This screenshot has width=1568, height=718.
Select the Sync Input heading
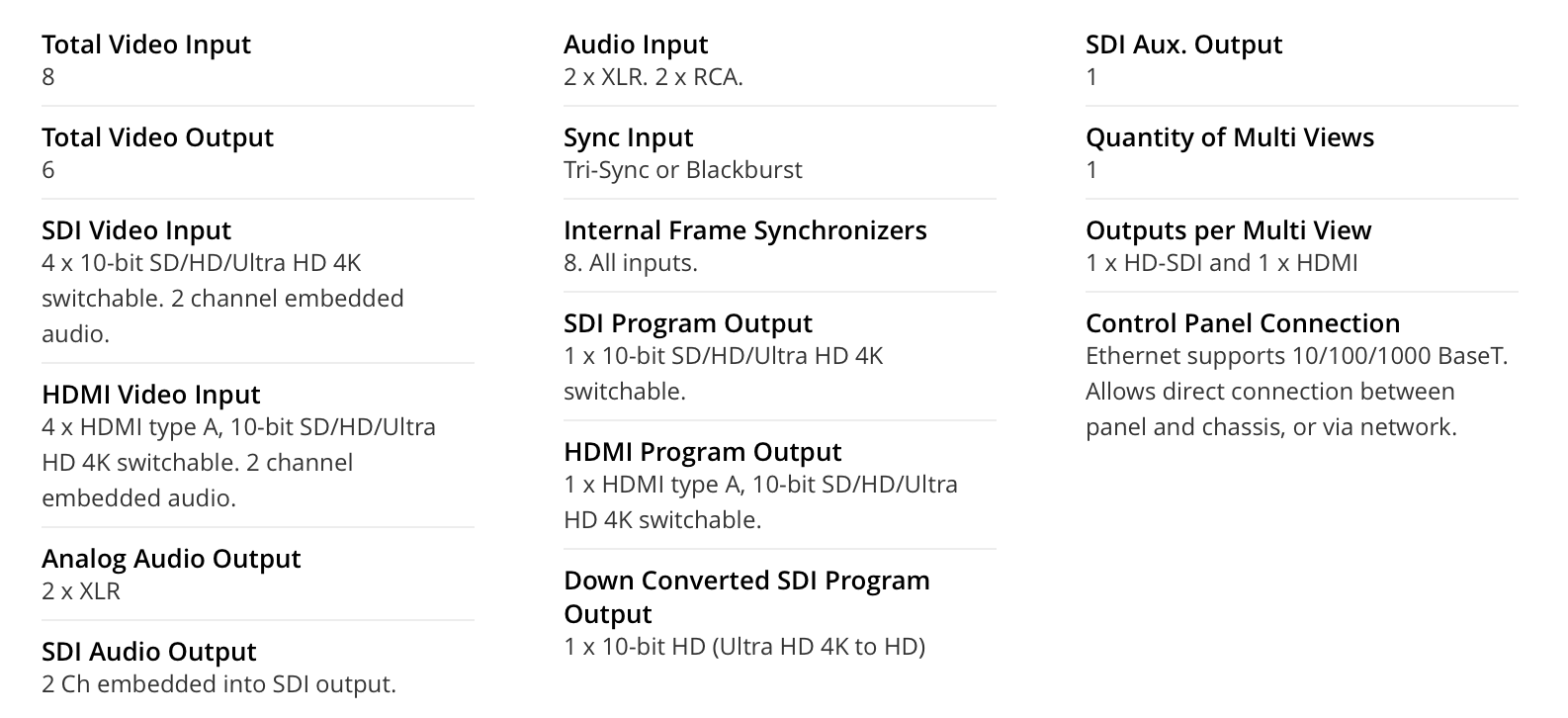629,137
